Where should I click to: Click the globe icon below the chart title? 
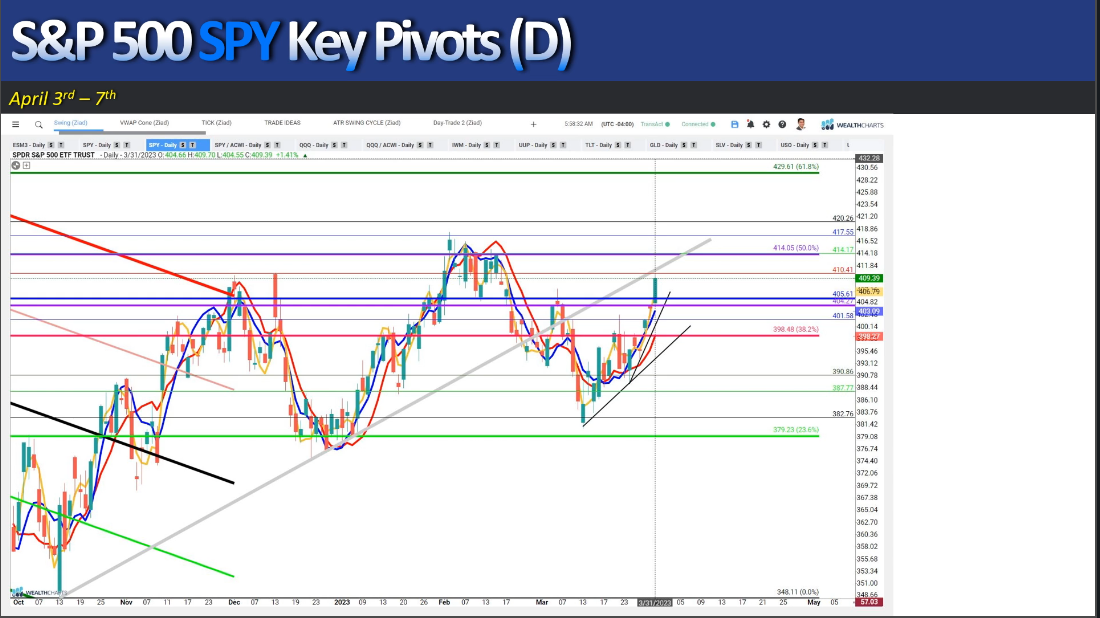(x=15, y=166)
